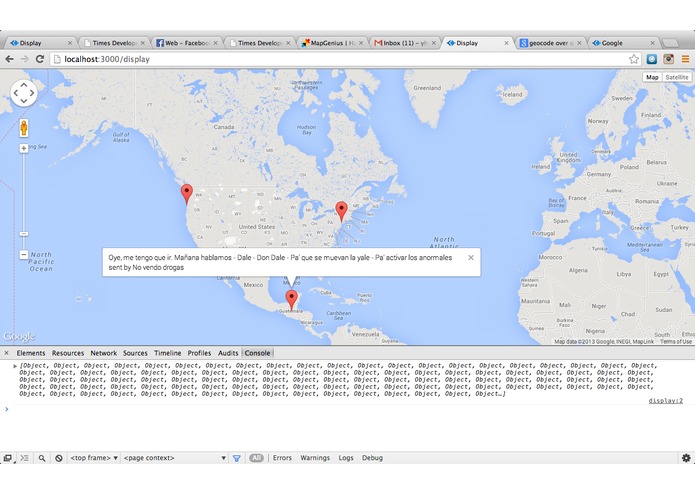Open the blue extension icon beside the star
This screenshot has width=695, height=494.
point(652,59)
